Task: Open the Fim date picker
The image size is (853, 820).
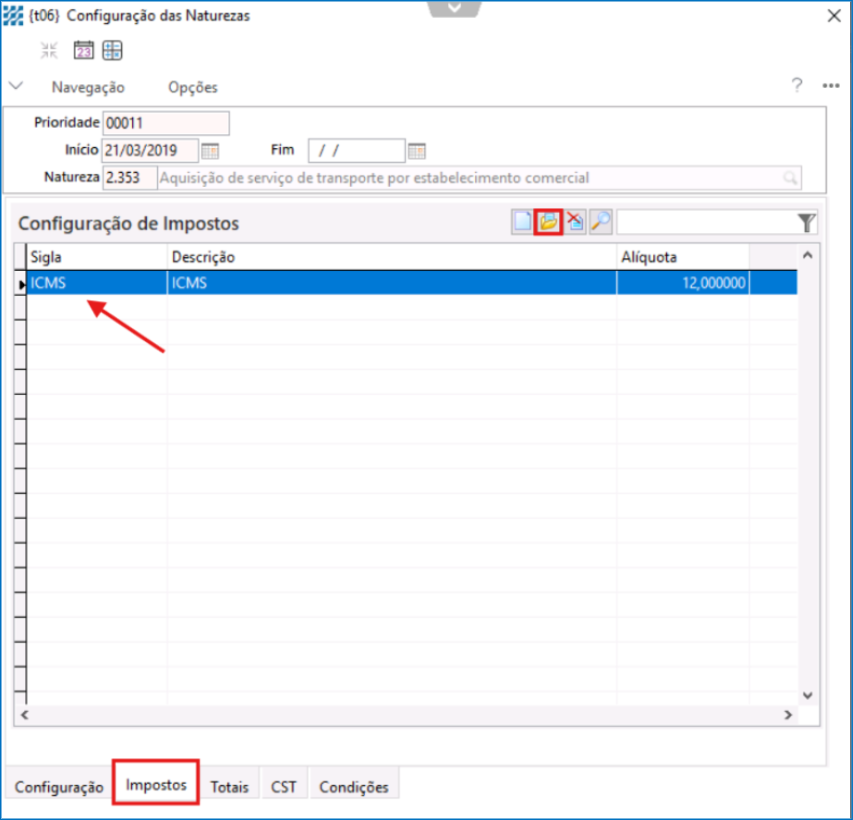Action: click(417, 151)
